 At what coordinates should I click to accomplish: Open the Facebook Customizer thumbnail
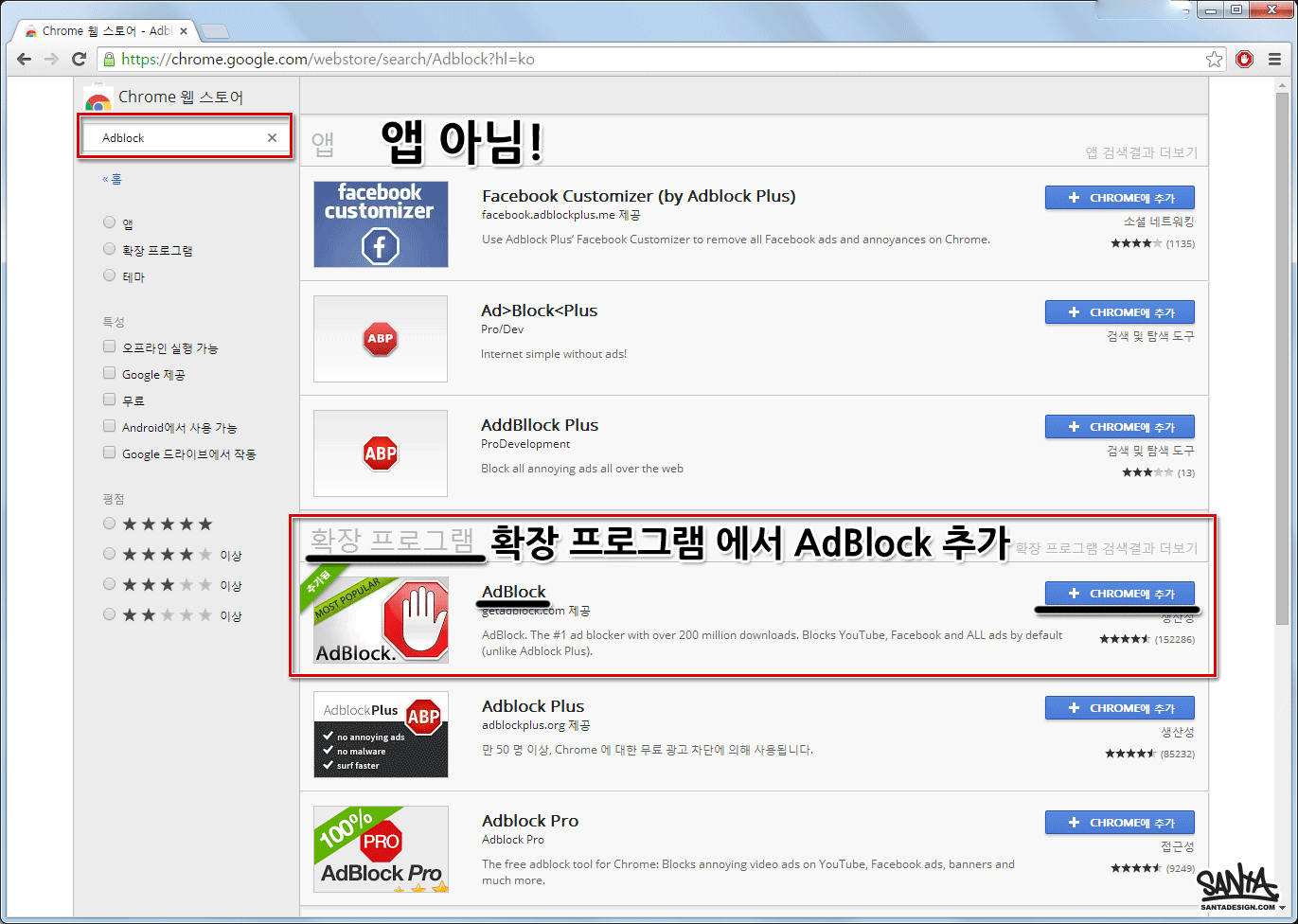381,224
